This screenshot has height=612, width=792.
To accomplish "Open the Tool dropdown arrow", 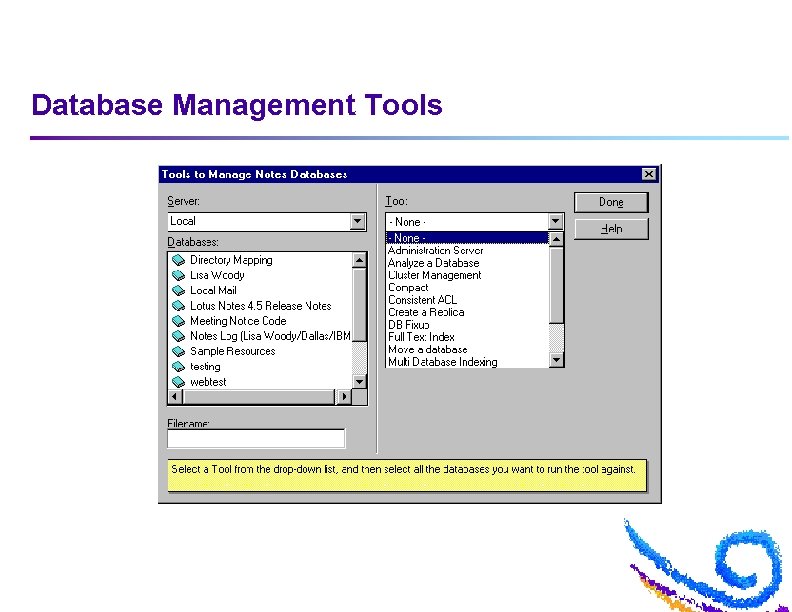I will click(x=556, y=221).
